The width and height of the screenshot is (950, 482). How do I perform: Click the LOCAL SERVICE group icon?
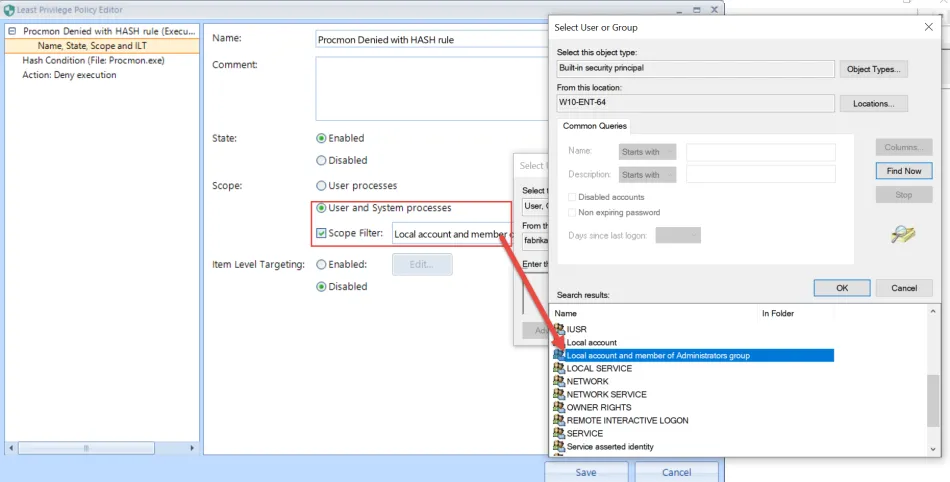pos(559,368)
